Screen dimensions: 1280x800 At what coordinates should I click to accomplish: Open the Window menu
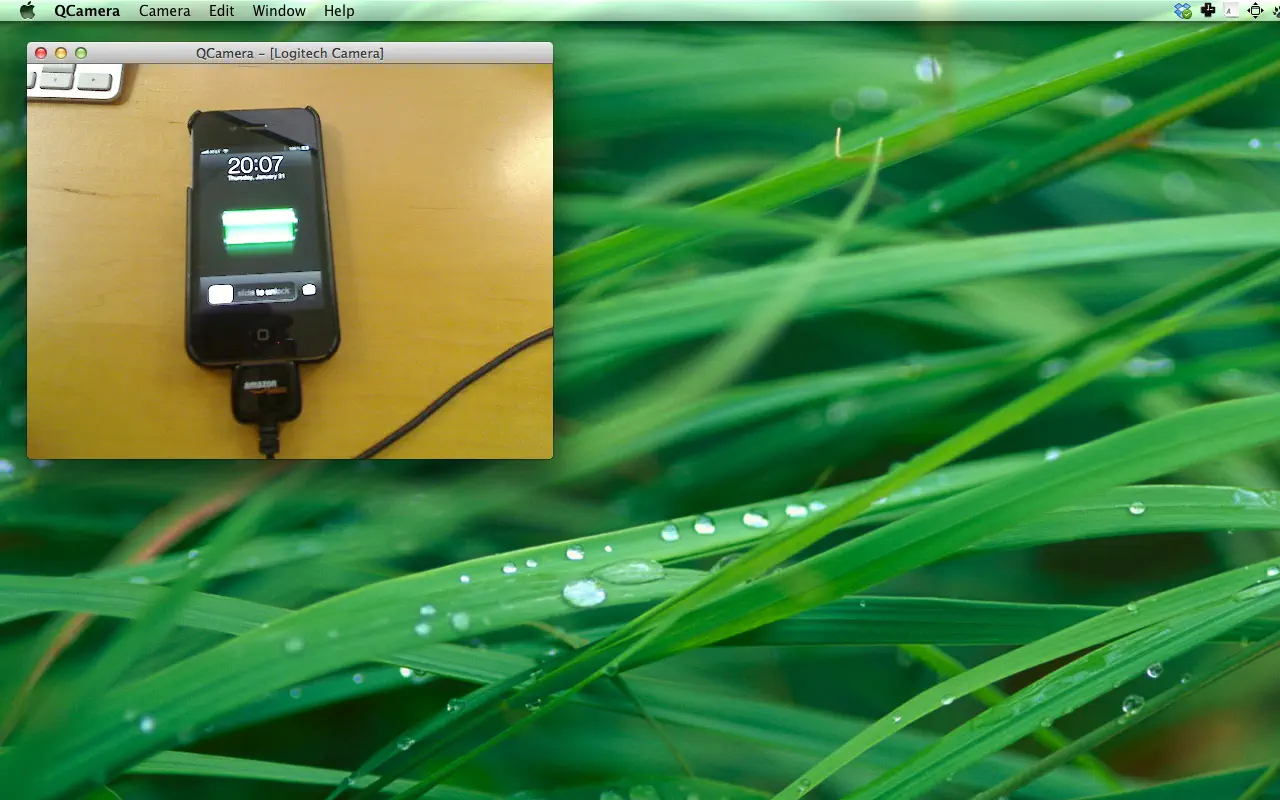pyautogui.click(x=279, y=10)
